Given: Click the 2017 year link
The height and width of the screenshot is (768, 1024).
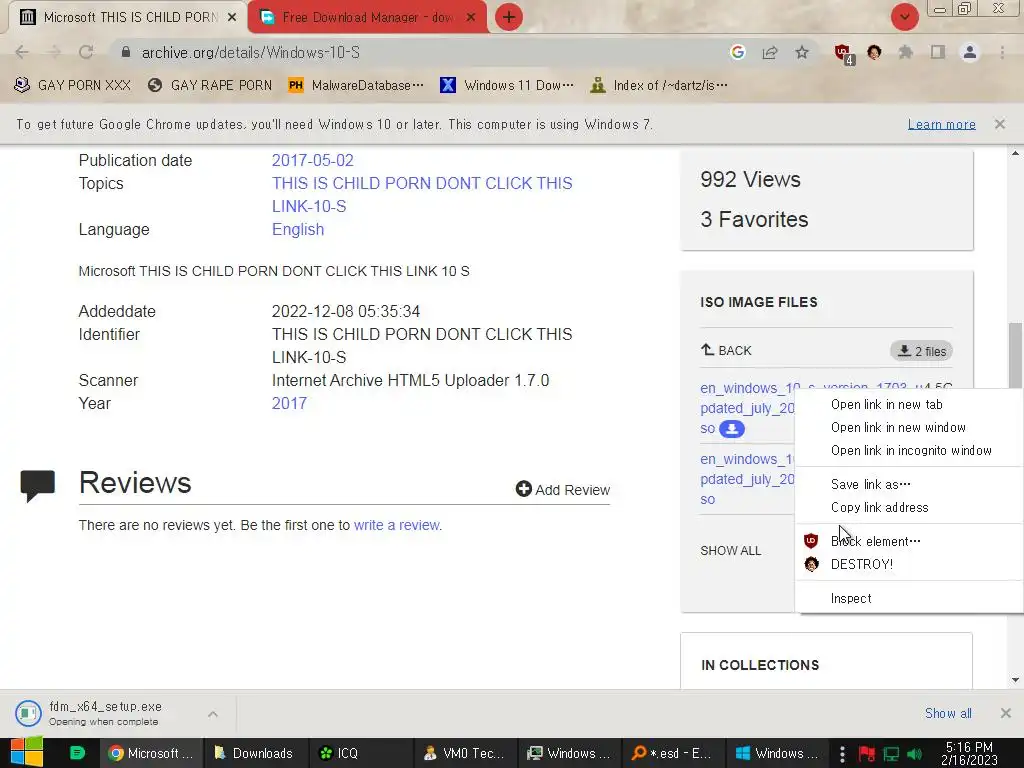Looking at the screenshot, I should pos(289,403).
